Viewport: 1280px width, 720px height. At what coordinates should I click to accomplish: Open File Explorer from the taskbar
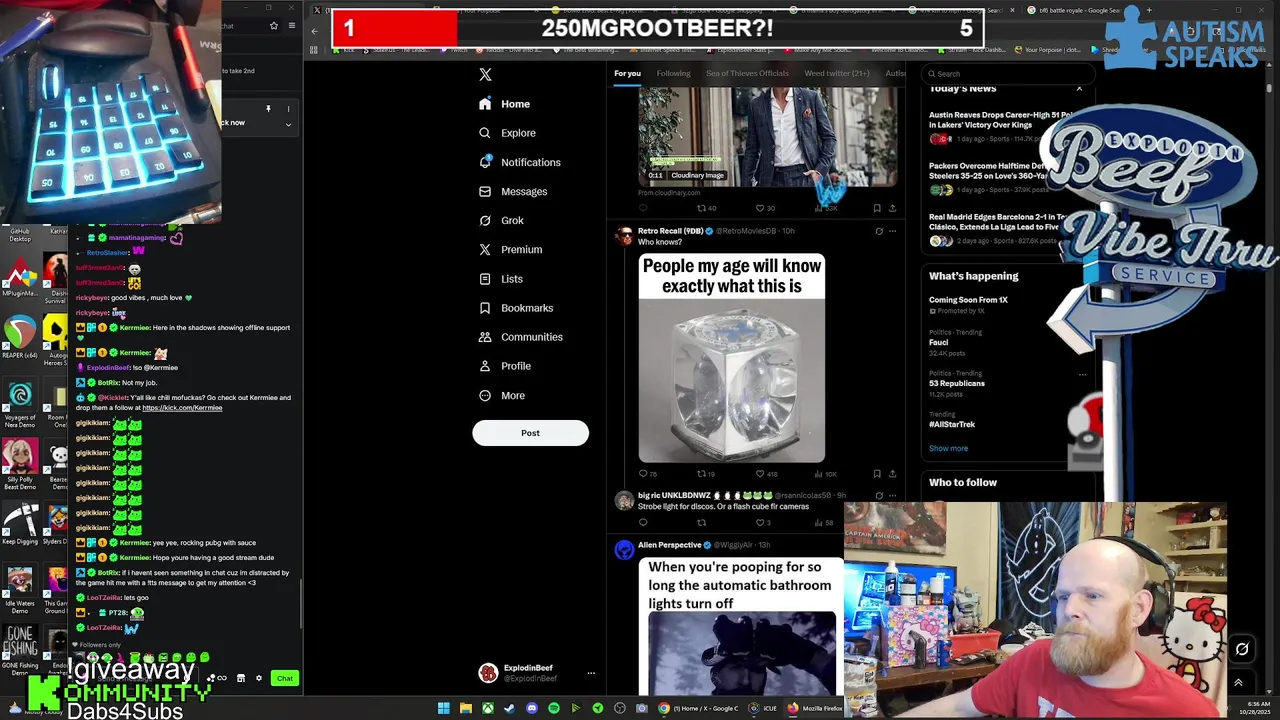(x=465, y=708)
